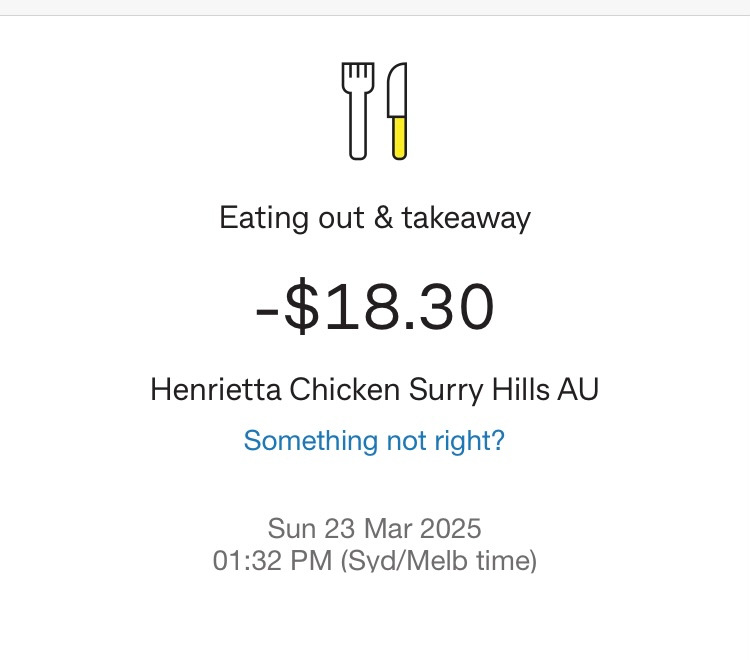Select the date Sun 23 Mar 2025
This screenshot has width=750, height=660.
tap(374, 527)
